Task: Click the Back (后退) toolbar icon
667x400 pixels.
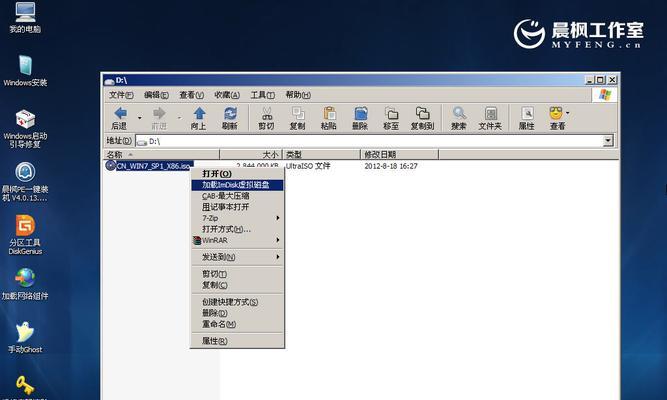Action: click(x=120, y=113)
